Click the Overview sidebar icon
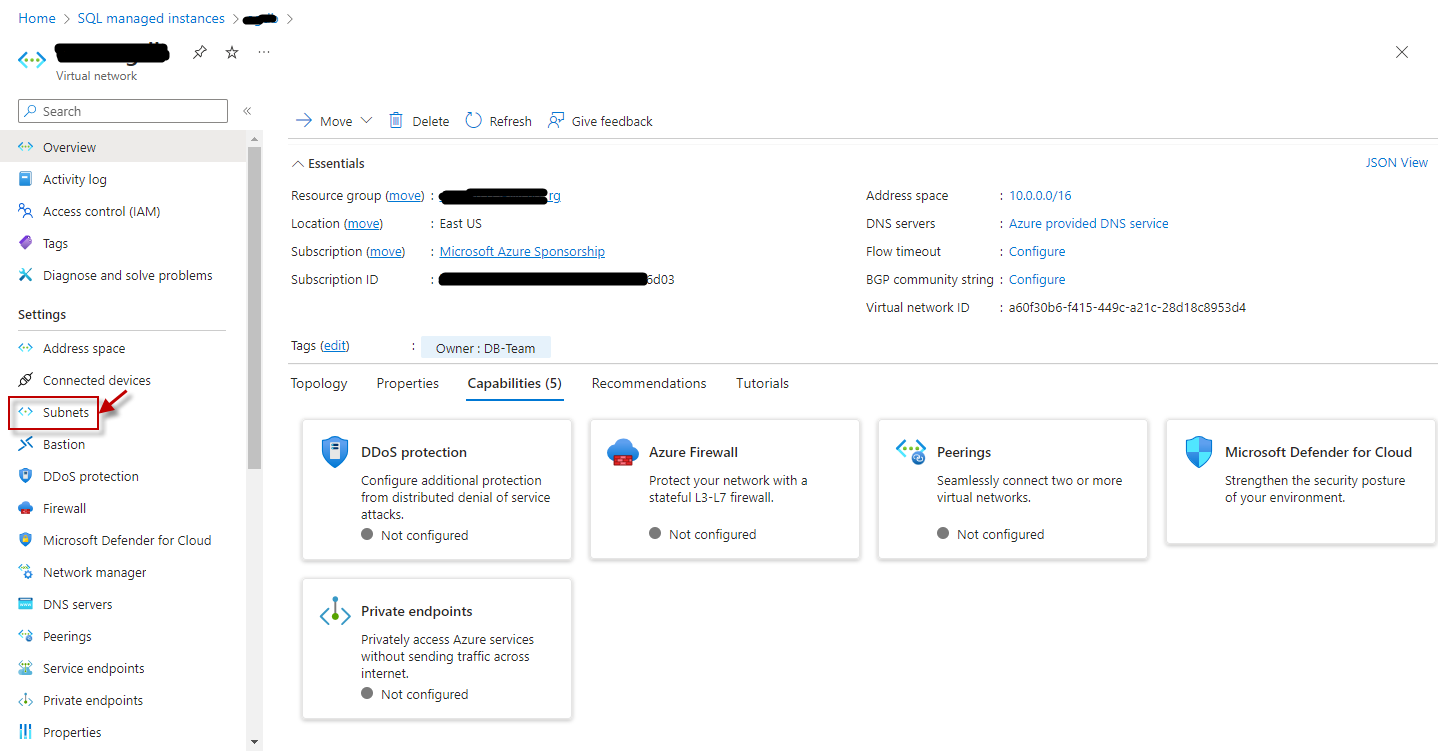 (x=26, y=147)
